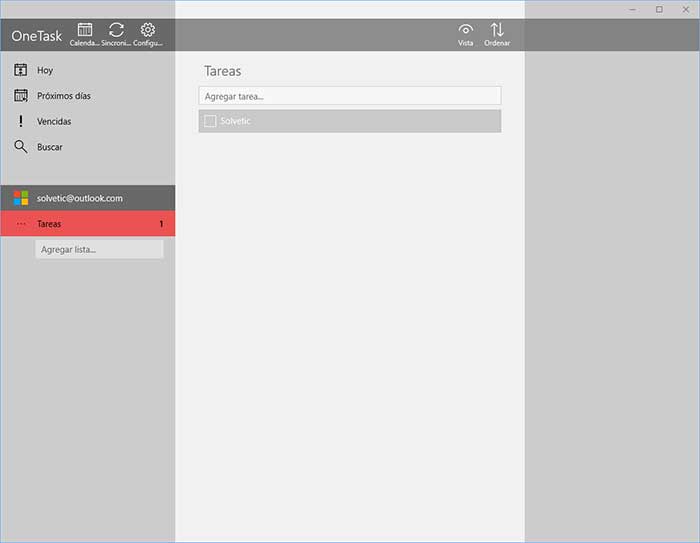Show the Vencidas overdue tasks
The height and width of the screenshot is (543, 700).
pos(88,121)
